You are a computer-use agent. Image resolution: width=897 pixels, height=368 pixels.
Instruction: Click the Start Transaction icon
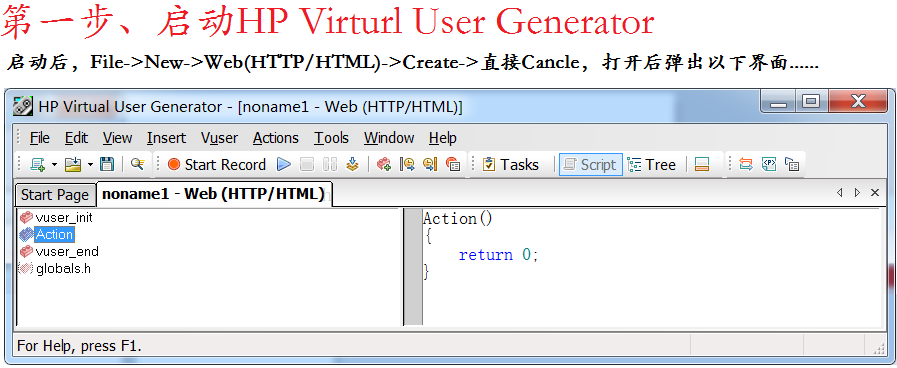tap(407, 165)
